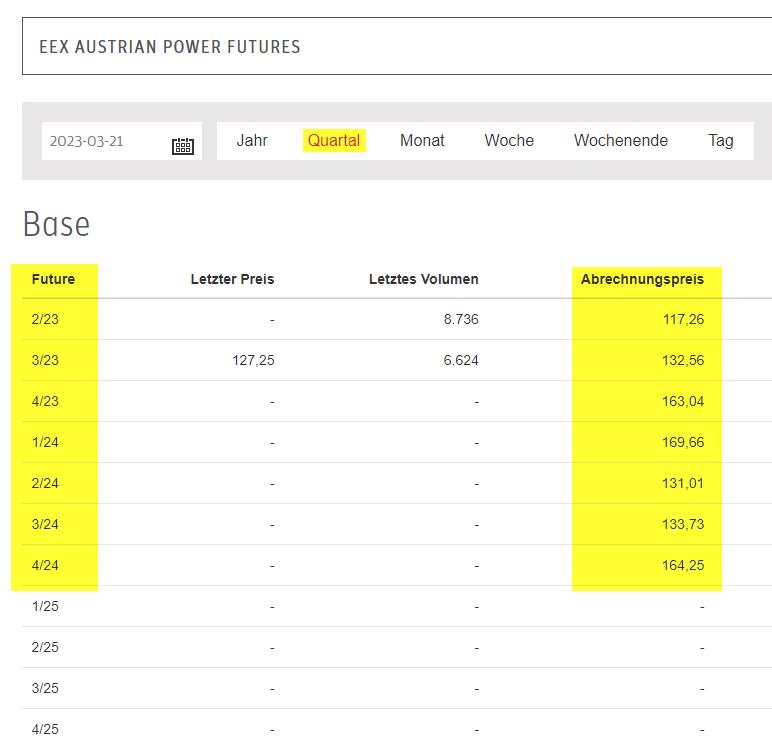772x756 pixels.
Task: Click the Future column header
Action: tap(53, 279)
